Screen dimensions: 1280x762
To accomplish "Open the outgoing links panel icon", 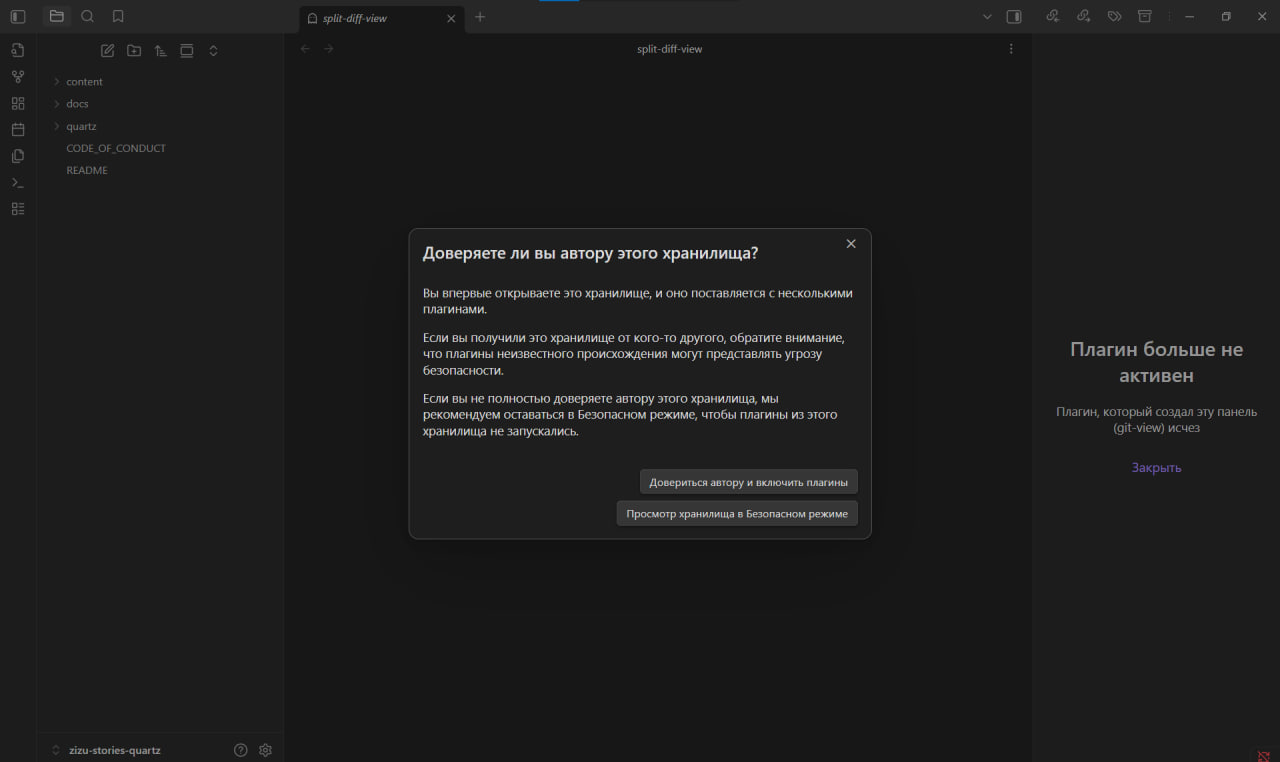I will pyautogui.click(x=1083, y=16).
